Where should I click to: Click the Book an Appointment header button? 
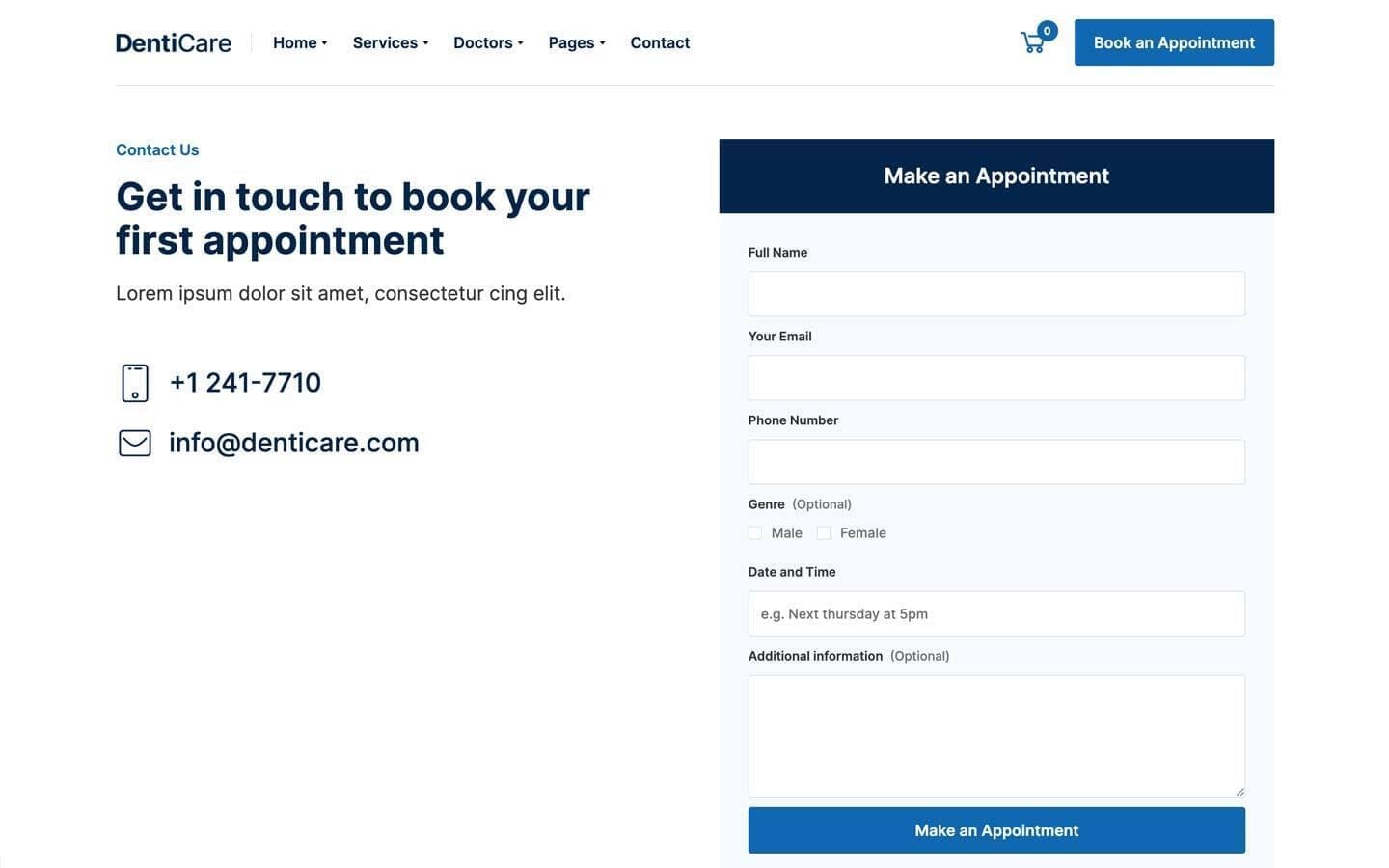pyautogui.click(x=1174, y=42)
